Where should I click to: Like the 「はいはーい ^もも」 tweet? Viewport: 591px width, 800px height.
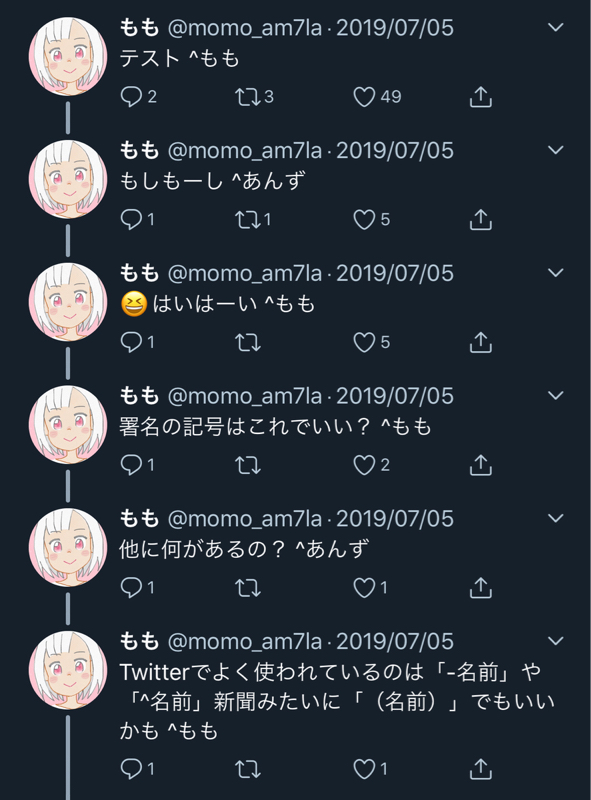pos(364,342)
